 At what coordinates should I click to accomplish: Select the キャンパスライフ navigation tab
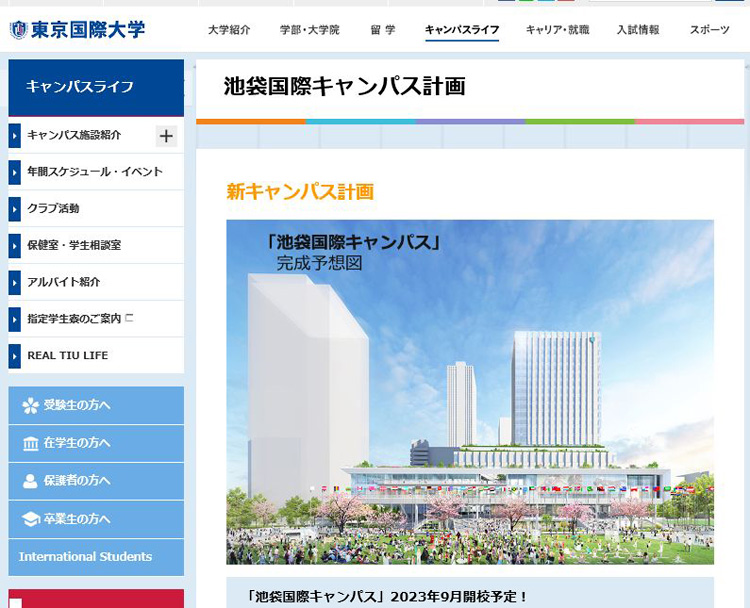click(x=461, y=30)
